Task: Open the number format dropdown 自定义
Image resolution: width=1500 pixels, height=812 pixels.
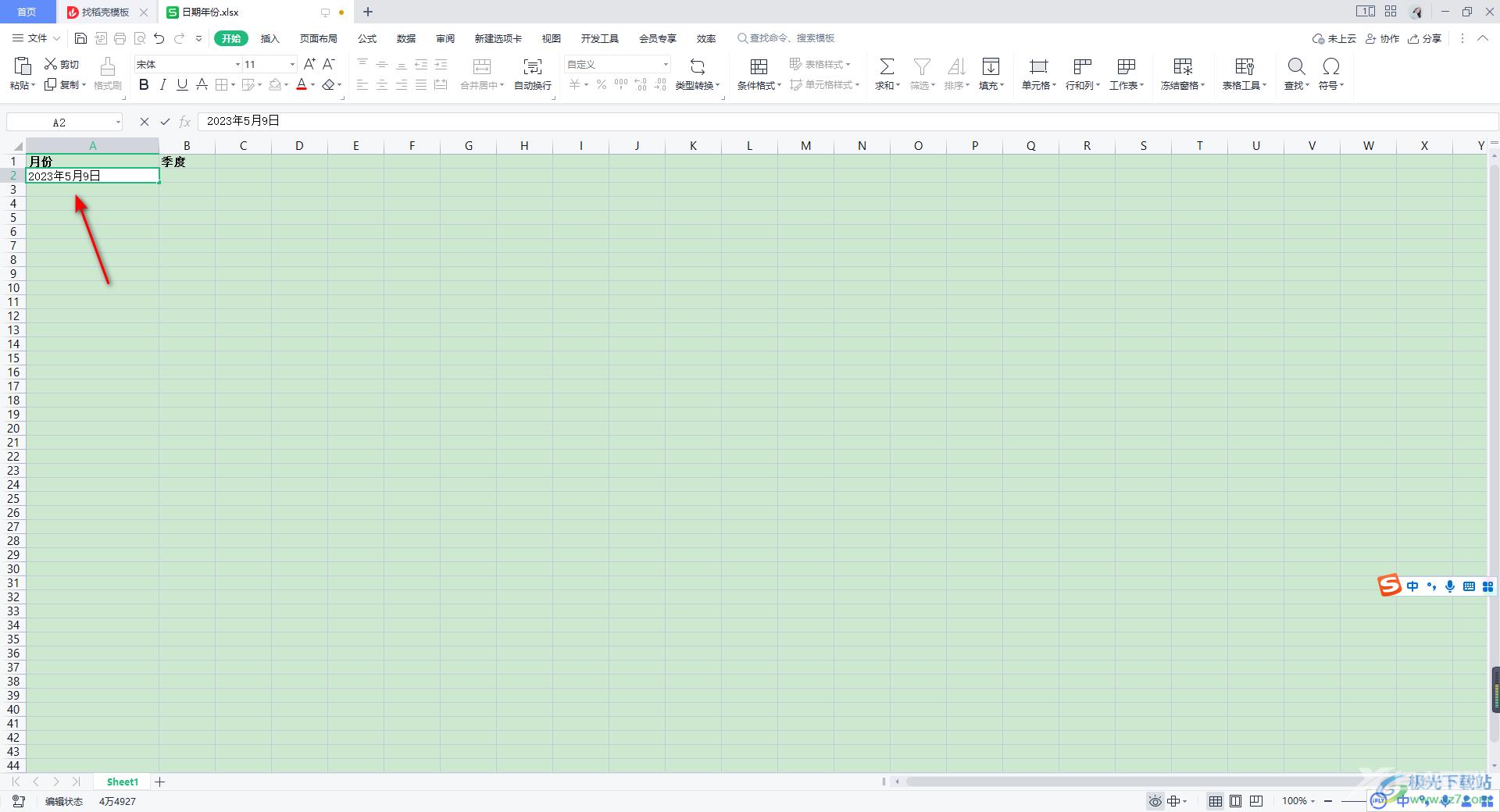Action: pos(666,64)
